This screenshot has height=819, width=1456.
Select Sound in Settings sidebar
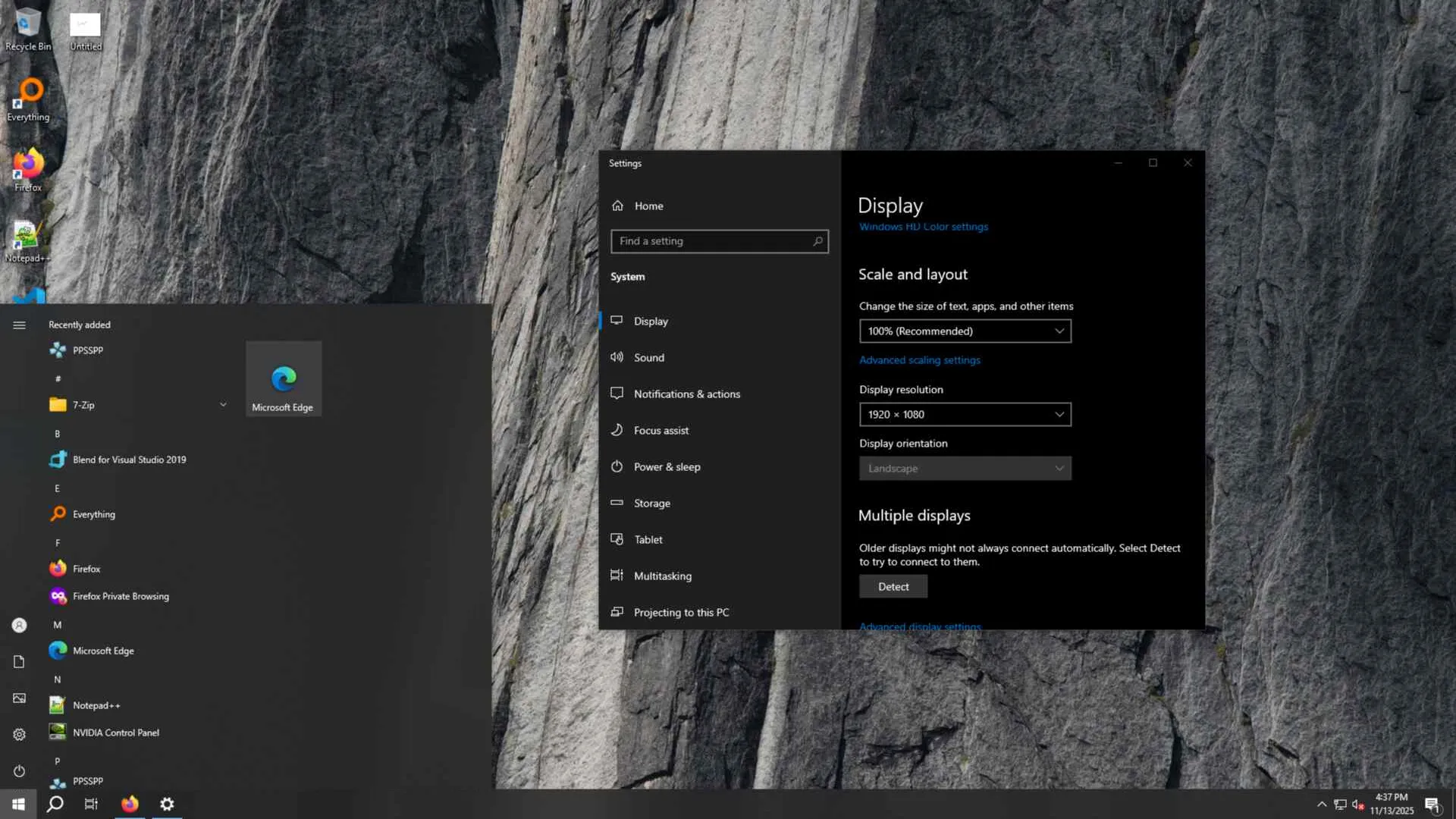[x=648, y=357]
